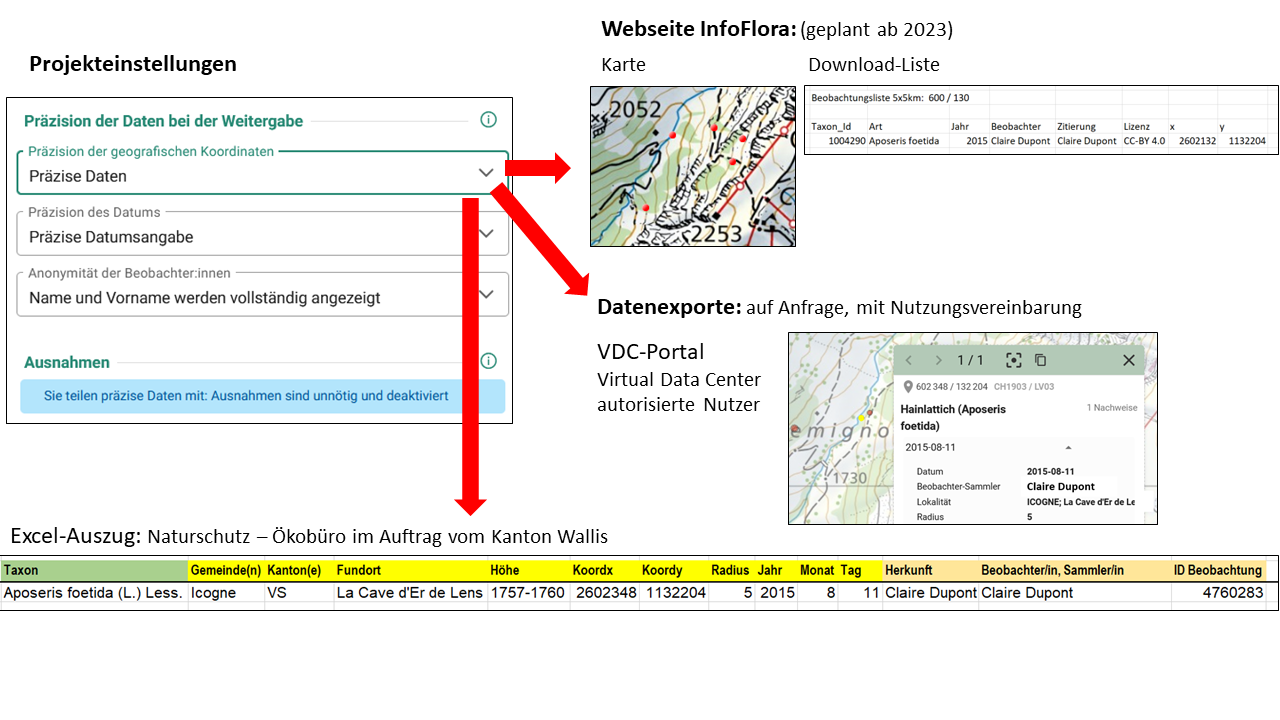Click the Lokalität value 'ICOGNE; La Cave d'Er'
The image size is (1280, 720).
tap(1081, 502)
